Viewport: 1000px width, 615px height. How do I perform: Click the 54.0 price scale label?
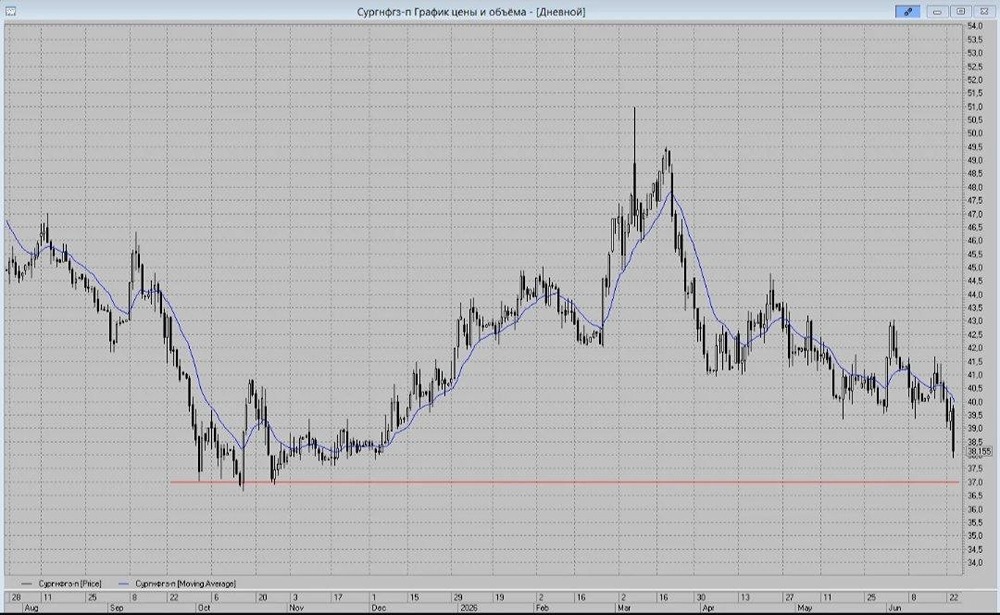coord(974,26)
